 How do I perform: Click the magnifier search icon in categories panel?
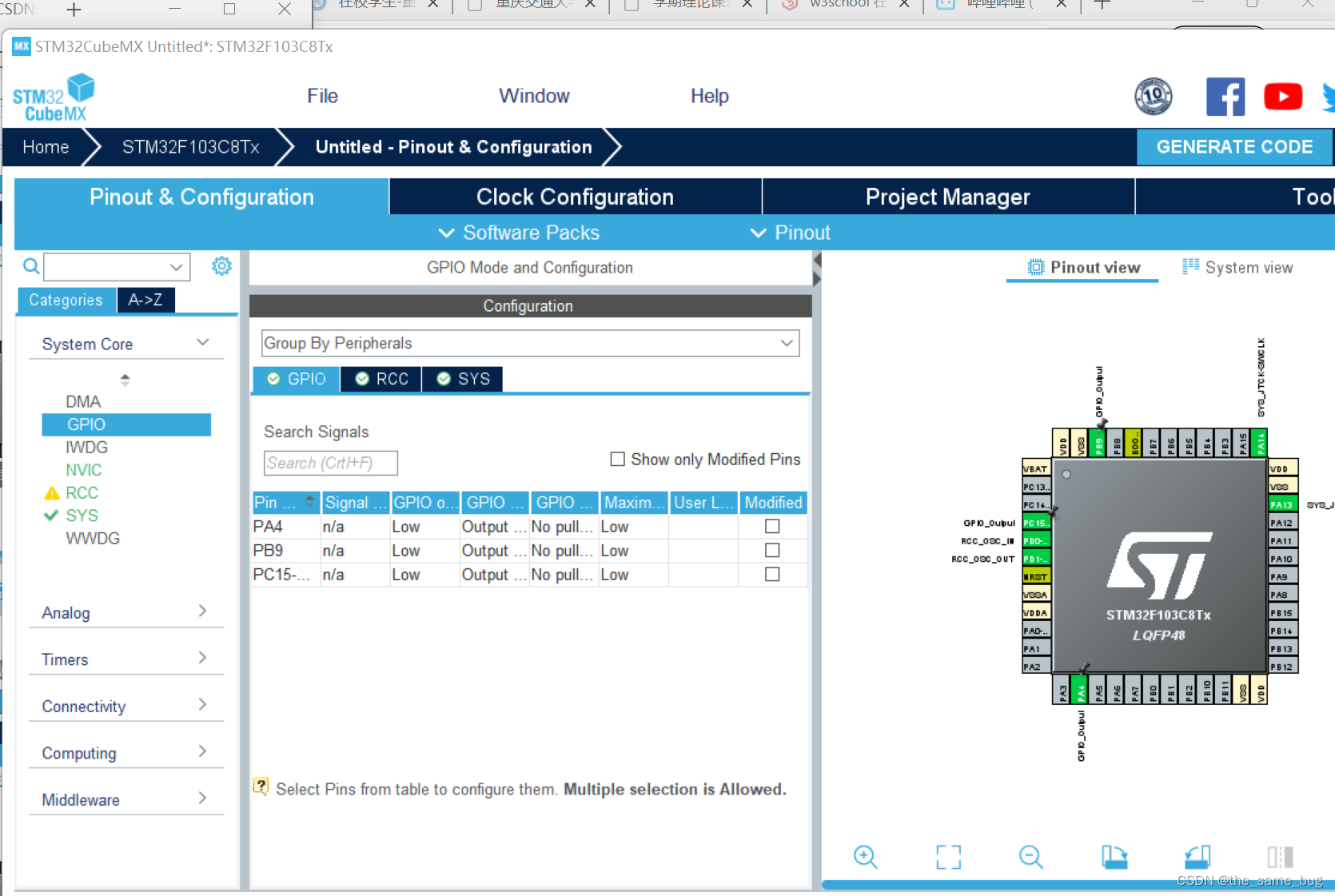point(31,266)
